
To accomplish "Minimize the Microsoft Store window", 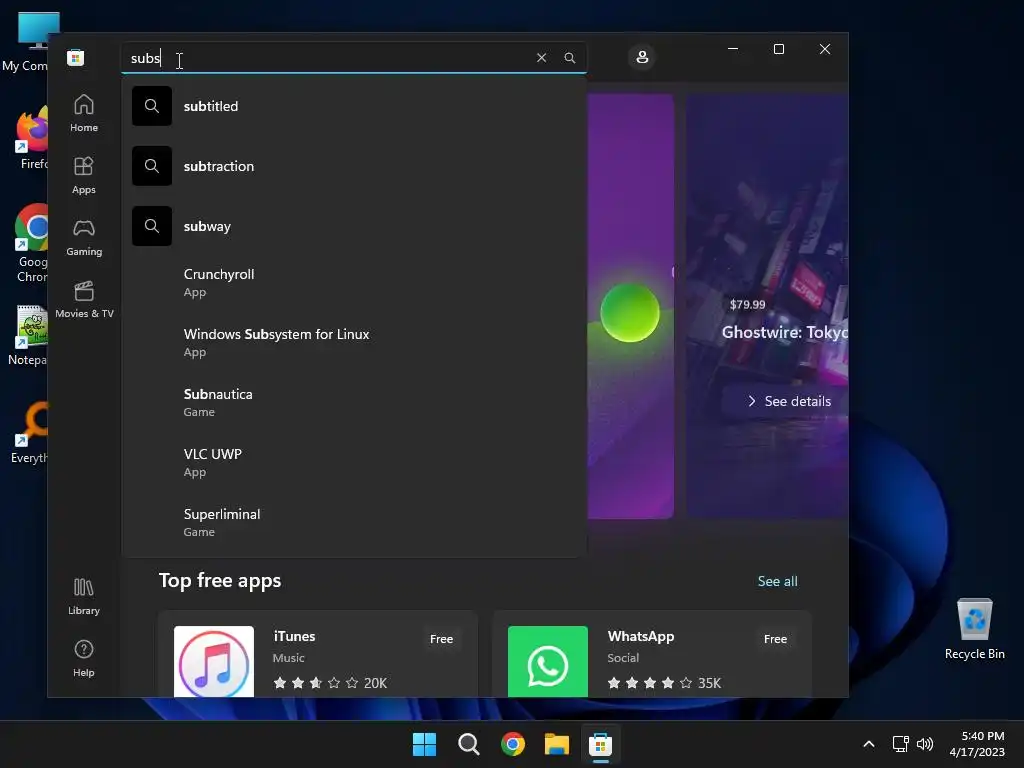I will 733,49.
